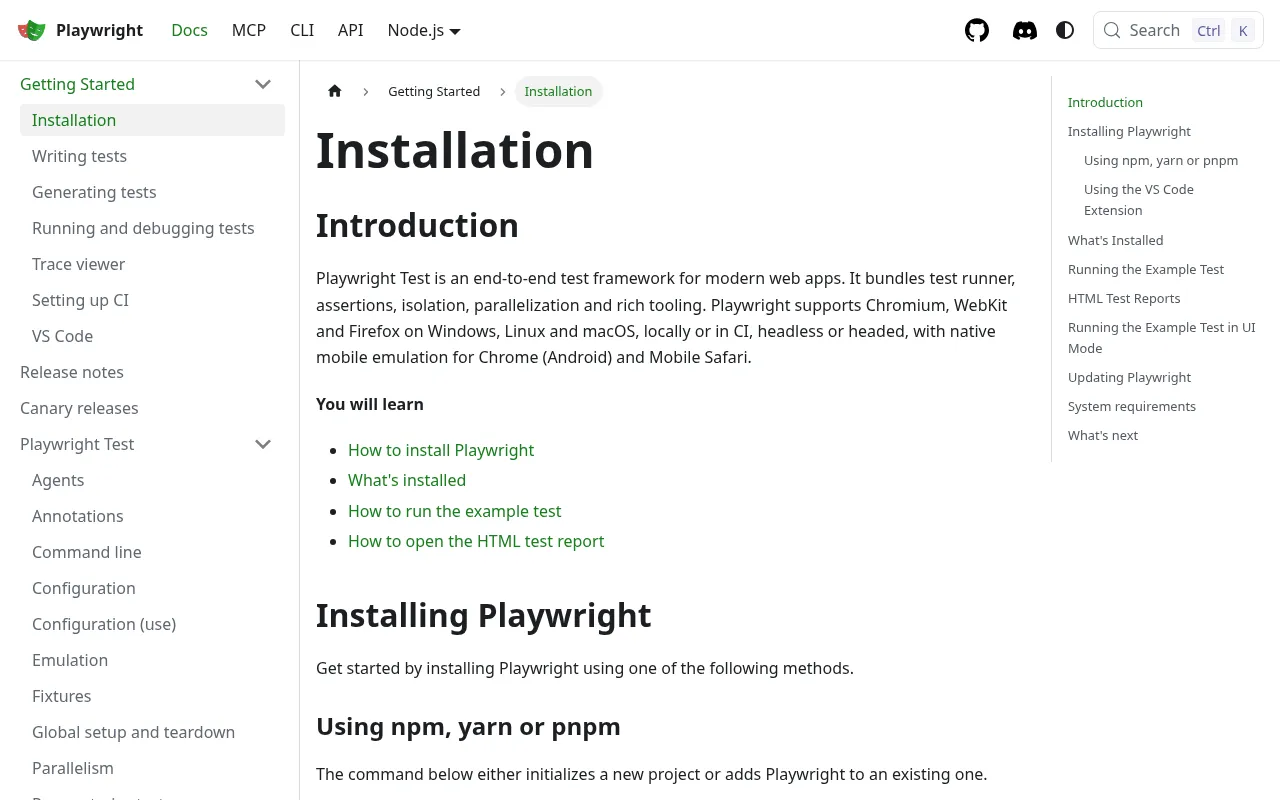Click Getting Started sidebar category label
Viewport: 1280px width, 800px height.
(77, 84)
